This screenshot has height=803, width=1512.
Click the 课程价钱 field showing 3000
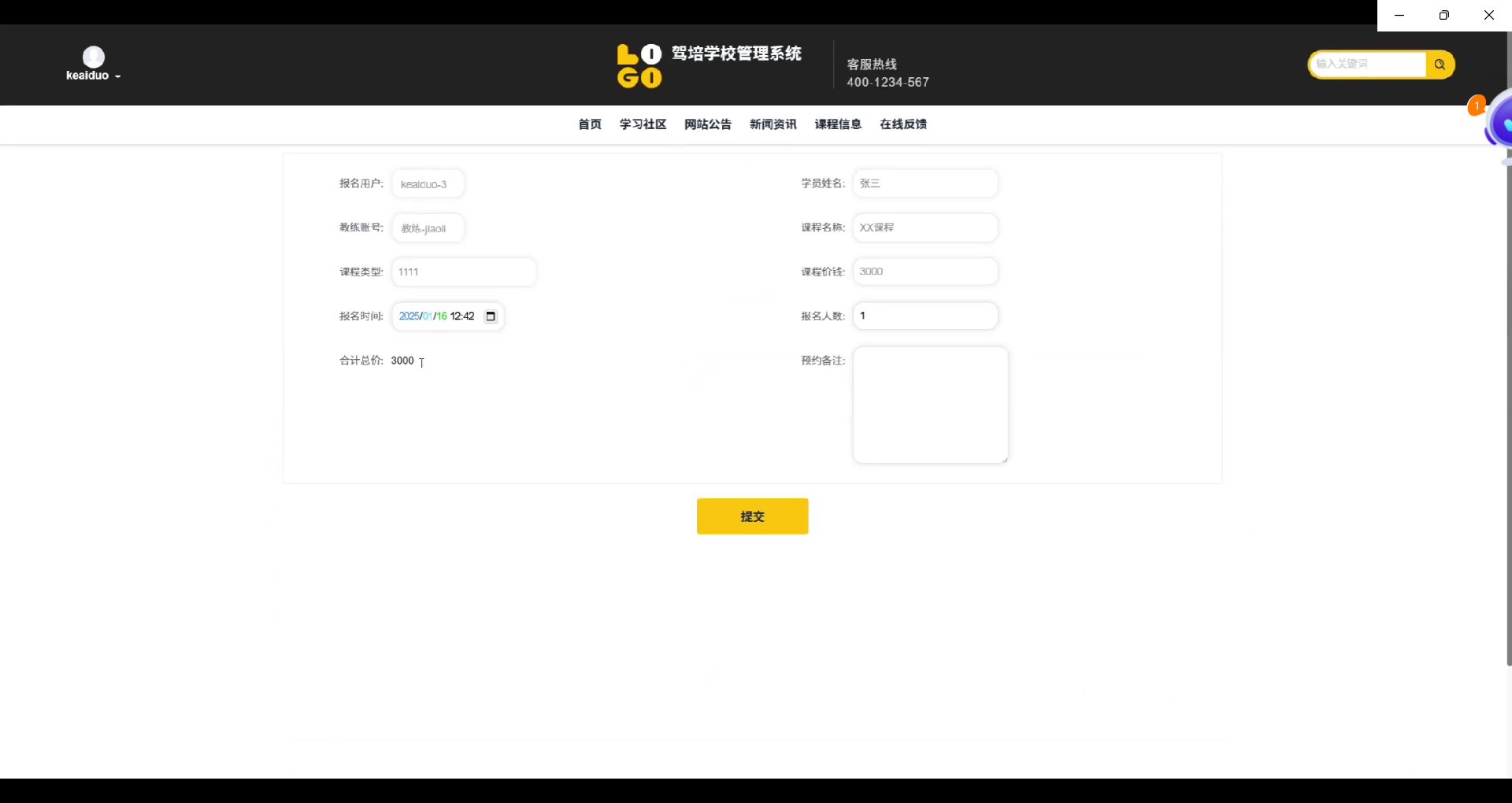click(925, 272)
